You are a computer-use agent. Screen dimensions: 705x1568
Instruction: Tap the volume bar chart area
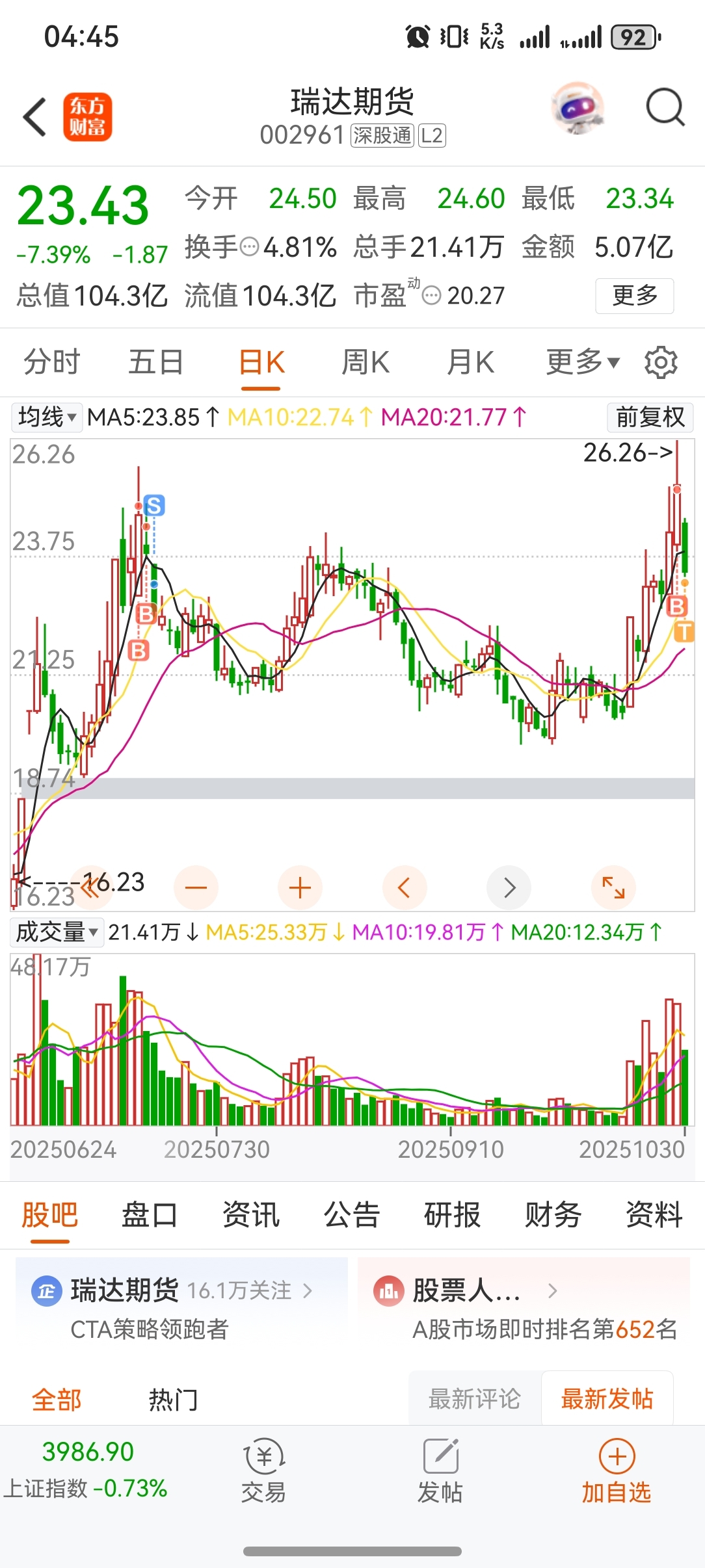pyautogui.click(x=352, y=1039)
